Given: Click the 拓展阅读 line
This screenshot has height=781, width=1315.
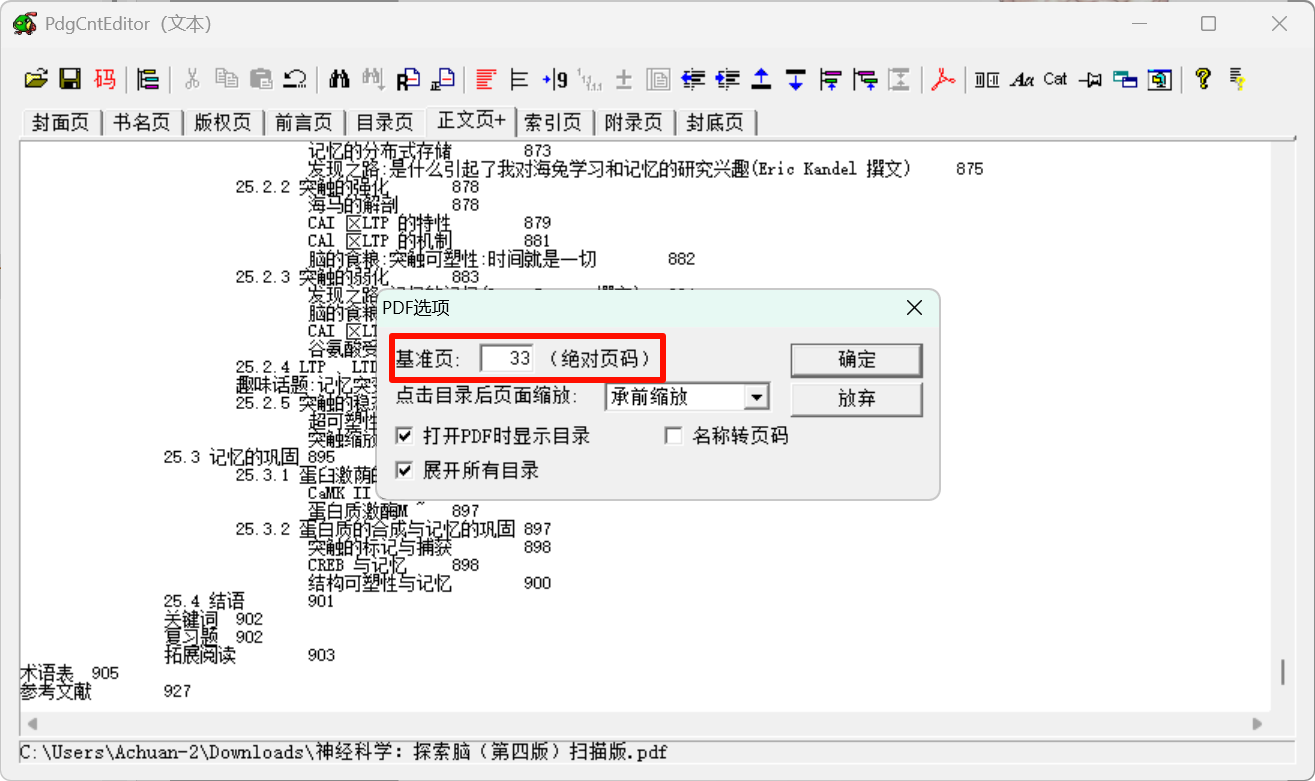Looking at the screenshot, I should (x=249, y=655).
